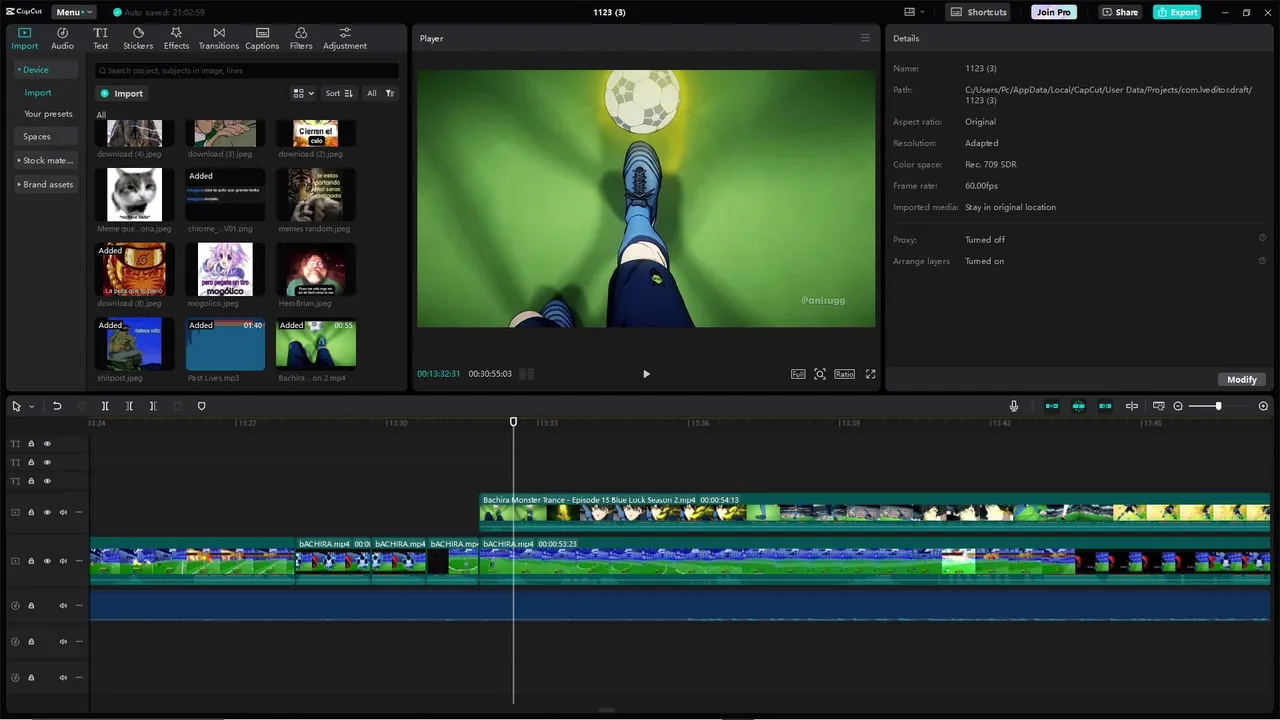1280x720 pixels.
Task: Click the info icon beside Proxy
Action: coord(1262,238)
